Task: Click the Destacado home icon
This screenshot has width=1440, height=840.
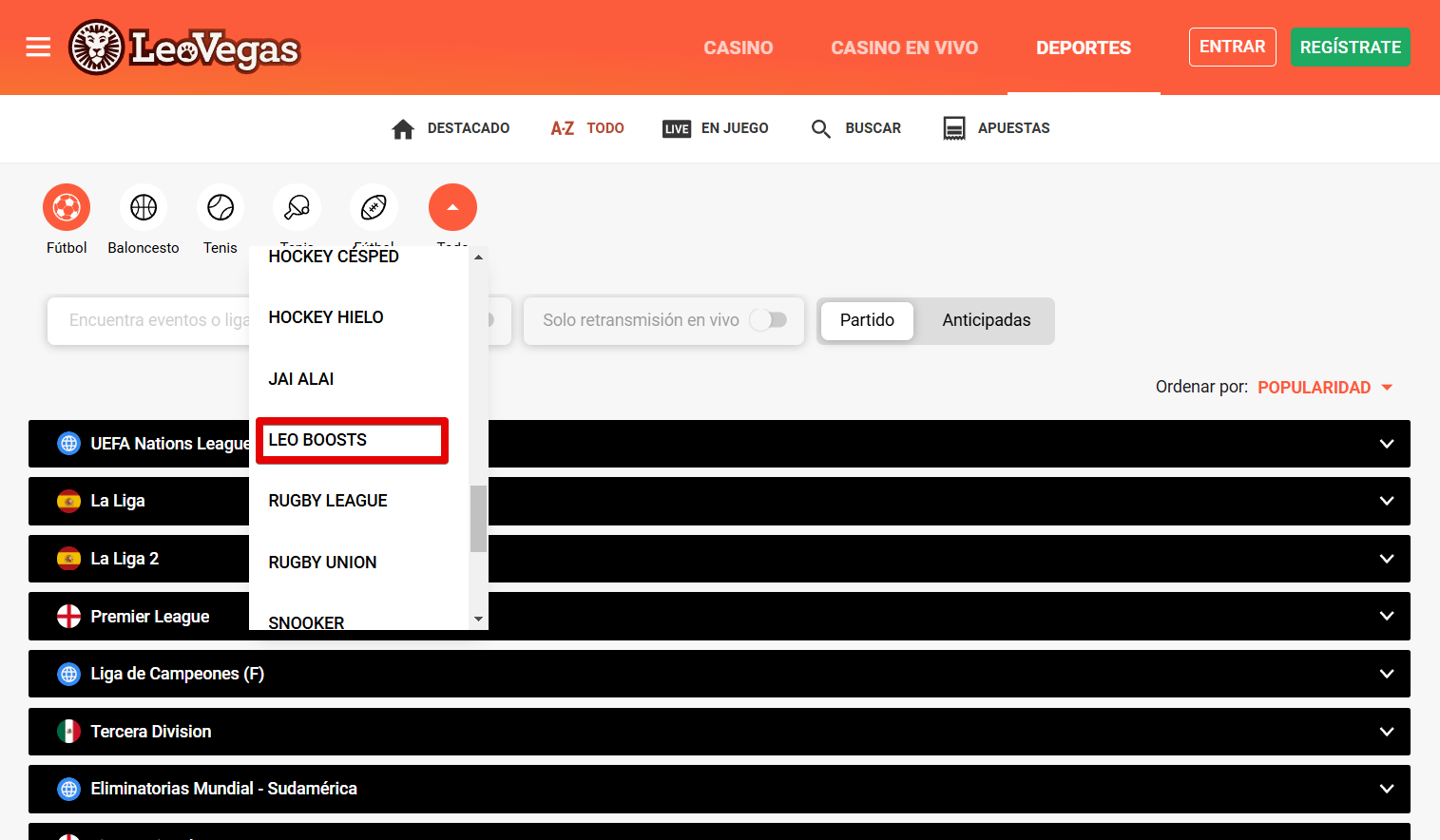Action: point(403,129)
